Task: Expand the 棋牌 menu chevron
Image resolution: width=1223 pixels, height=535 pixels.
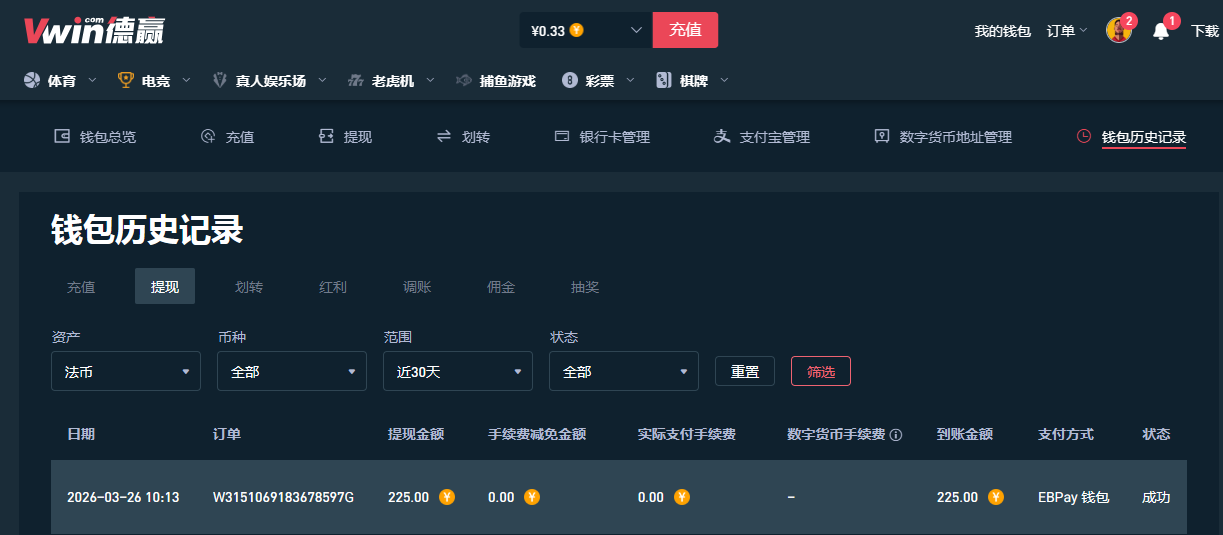Action: tap(724, 80)
